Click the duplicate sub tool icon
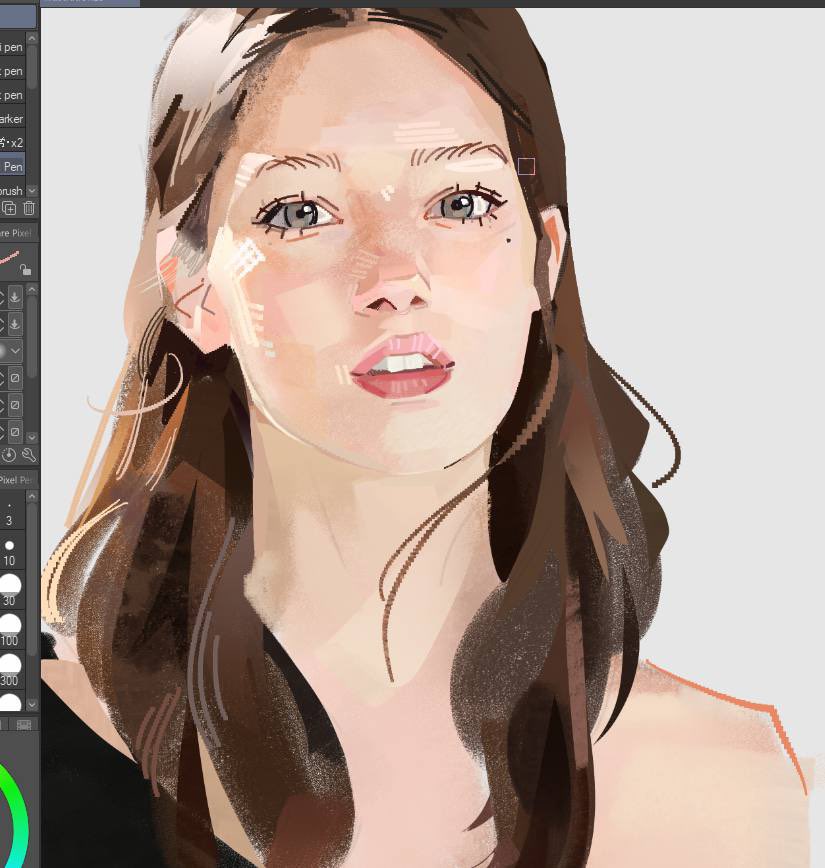The width and height of the screenshot is (825, 868). click(9, 208)
